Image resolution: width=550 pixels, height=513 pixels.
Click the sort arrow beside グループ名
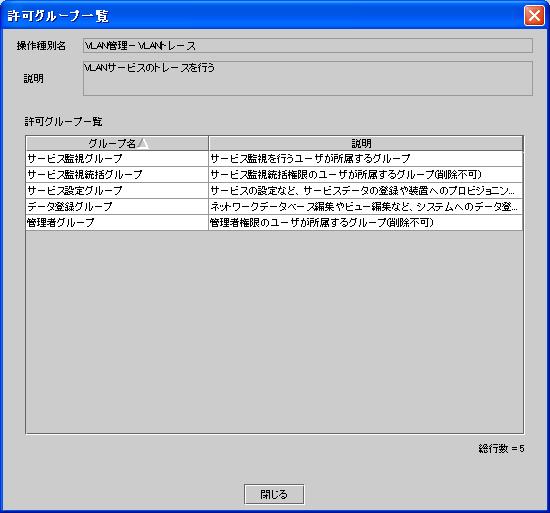[143, 143]
